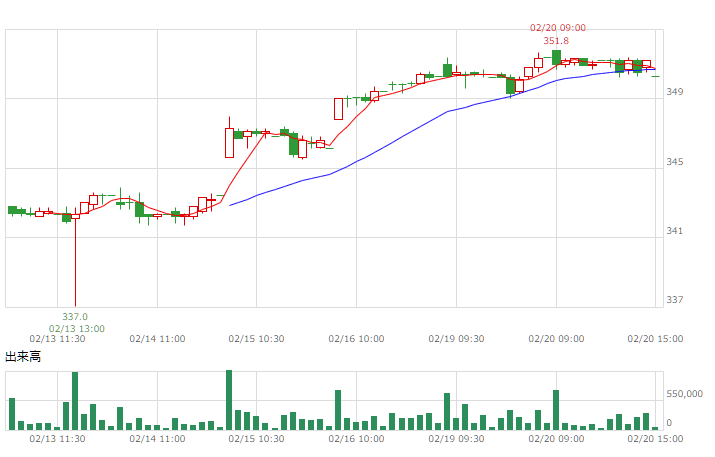
Task: Click the 337.0 low price label
Action: click(75, 317)
